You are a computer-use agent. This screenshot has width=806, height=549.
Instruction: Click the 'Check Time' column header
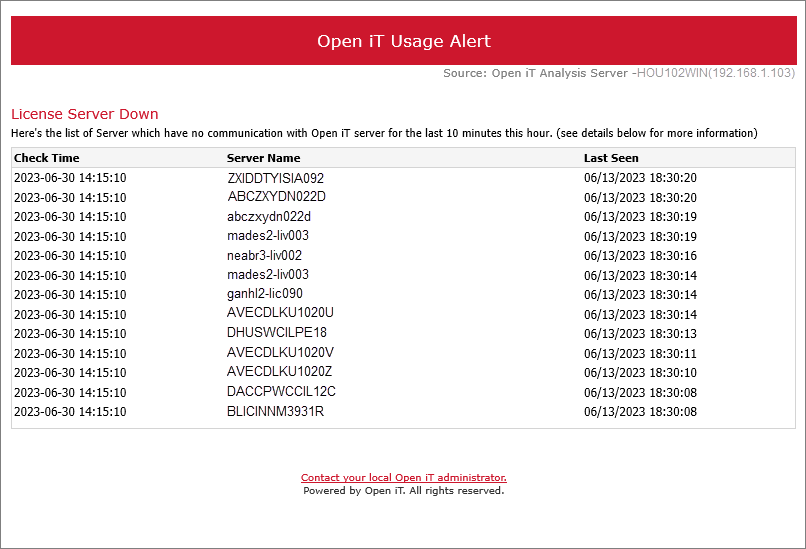point(47,158)
